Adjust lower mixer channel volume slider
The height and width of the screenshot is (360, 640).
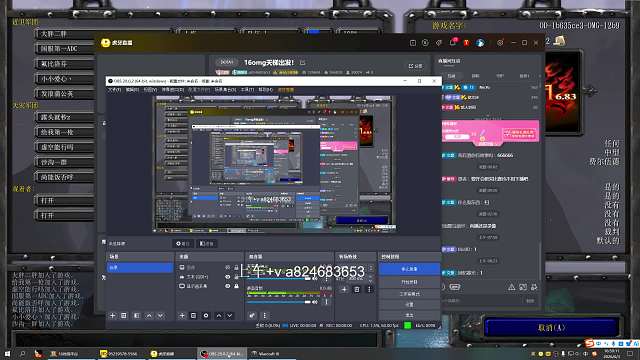[279, 302]
